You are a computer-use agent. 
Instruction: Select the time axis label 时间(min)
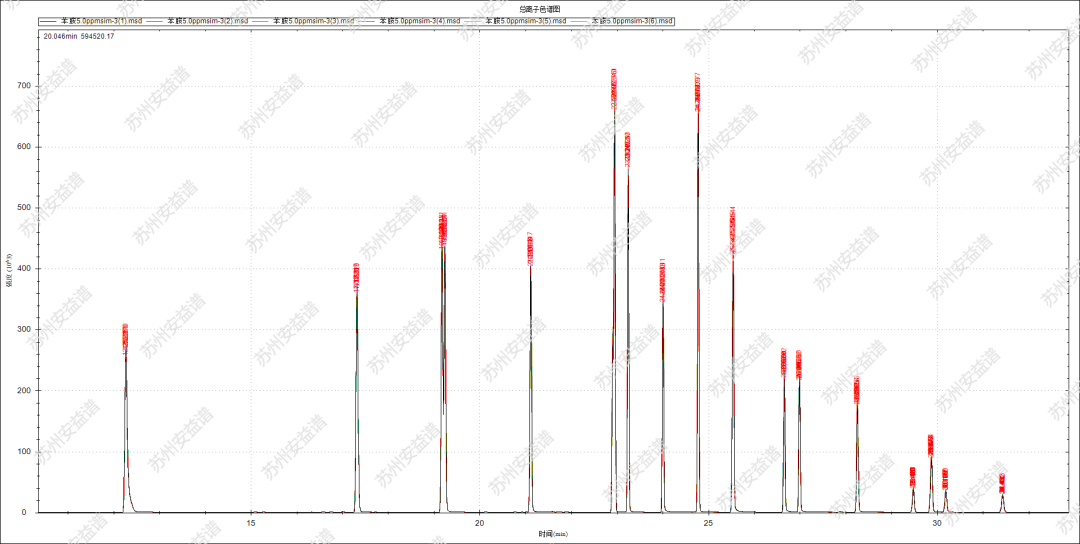pos(553,535)
